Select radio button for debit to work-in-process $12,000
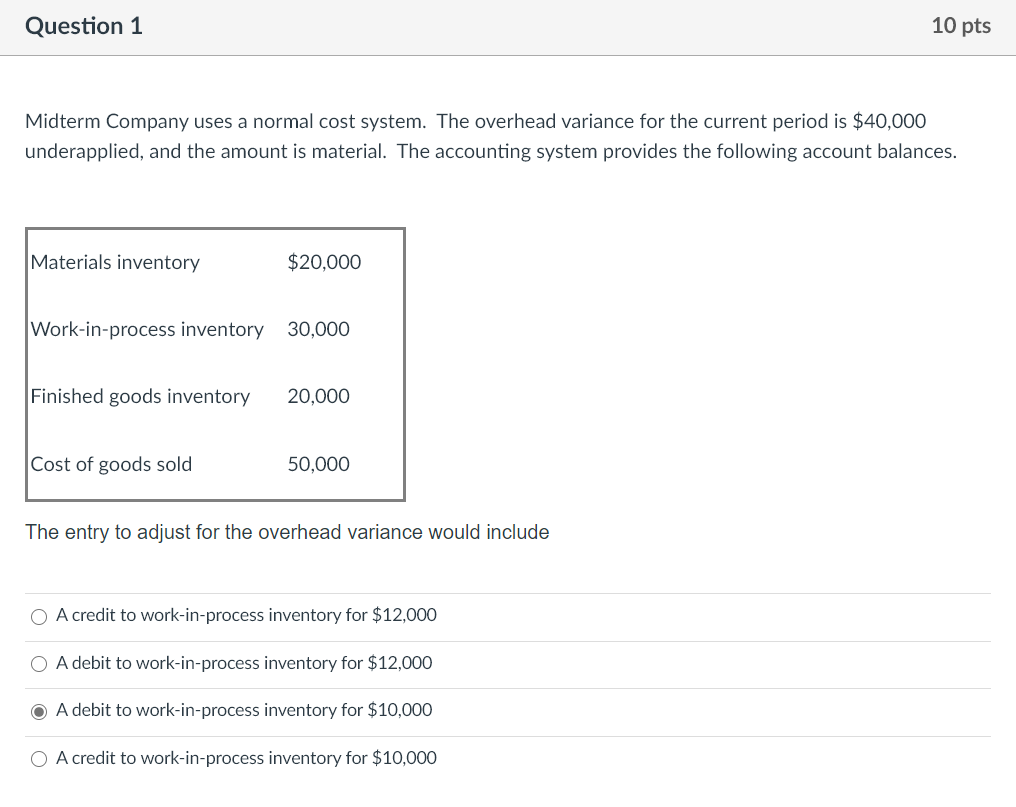Image resolution: width=1016 pixels, height=807 pixels. pyautogui.click(x=38, y=663)
